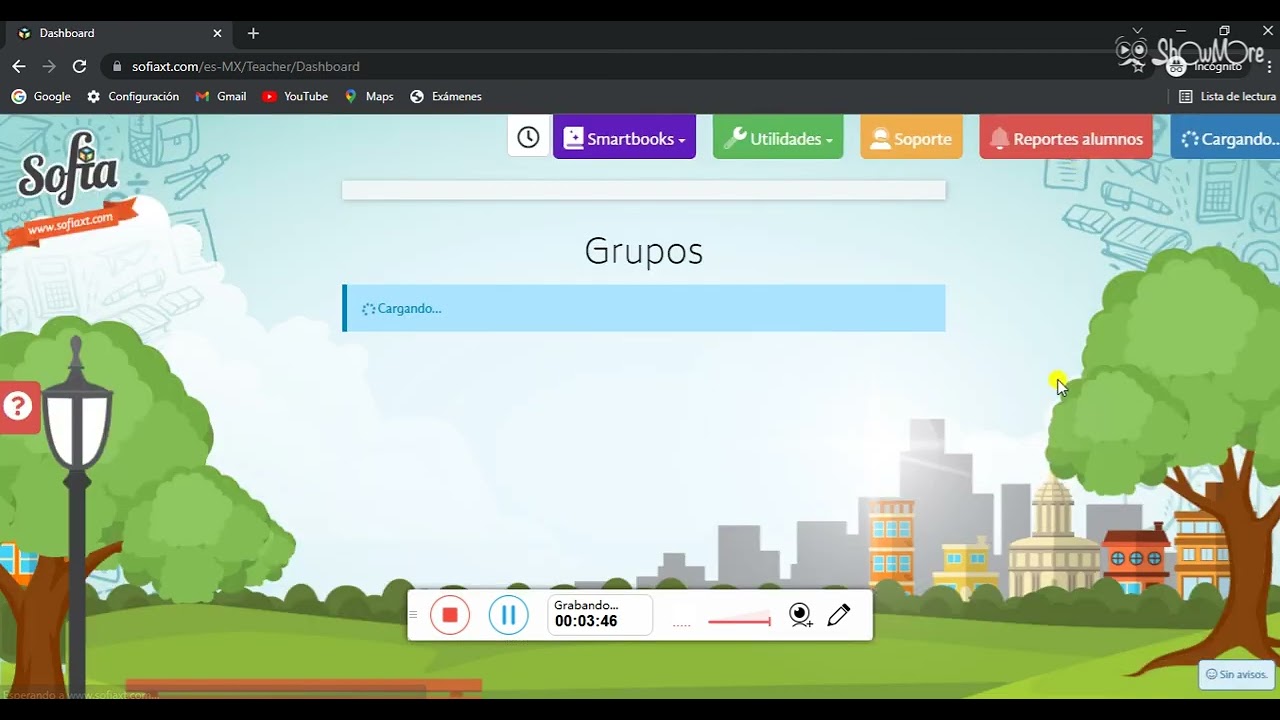Pause the recording

tap(508, 615)
